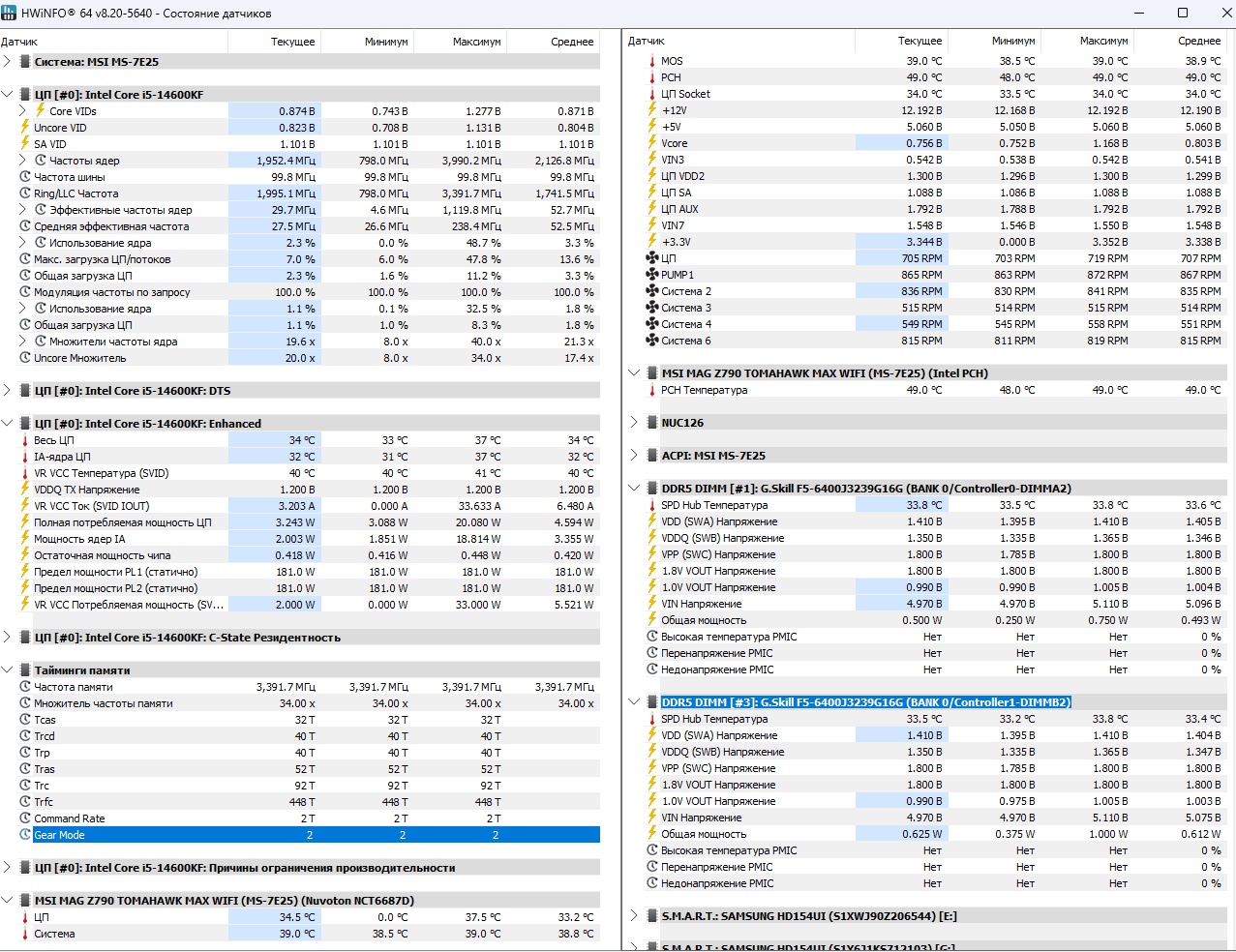Select the DDR5 DIMM [#3] G.Skill header
1236x952 pixels.
click(x=866, y=702)
